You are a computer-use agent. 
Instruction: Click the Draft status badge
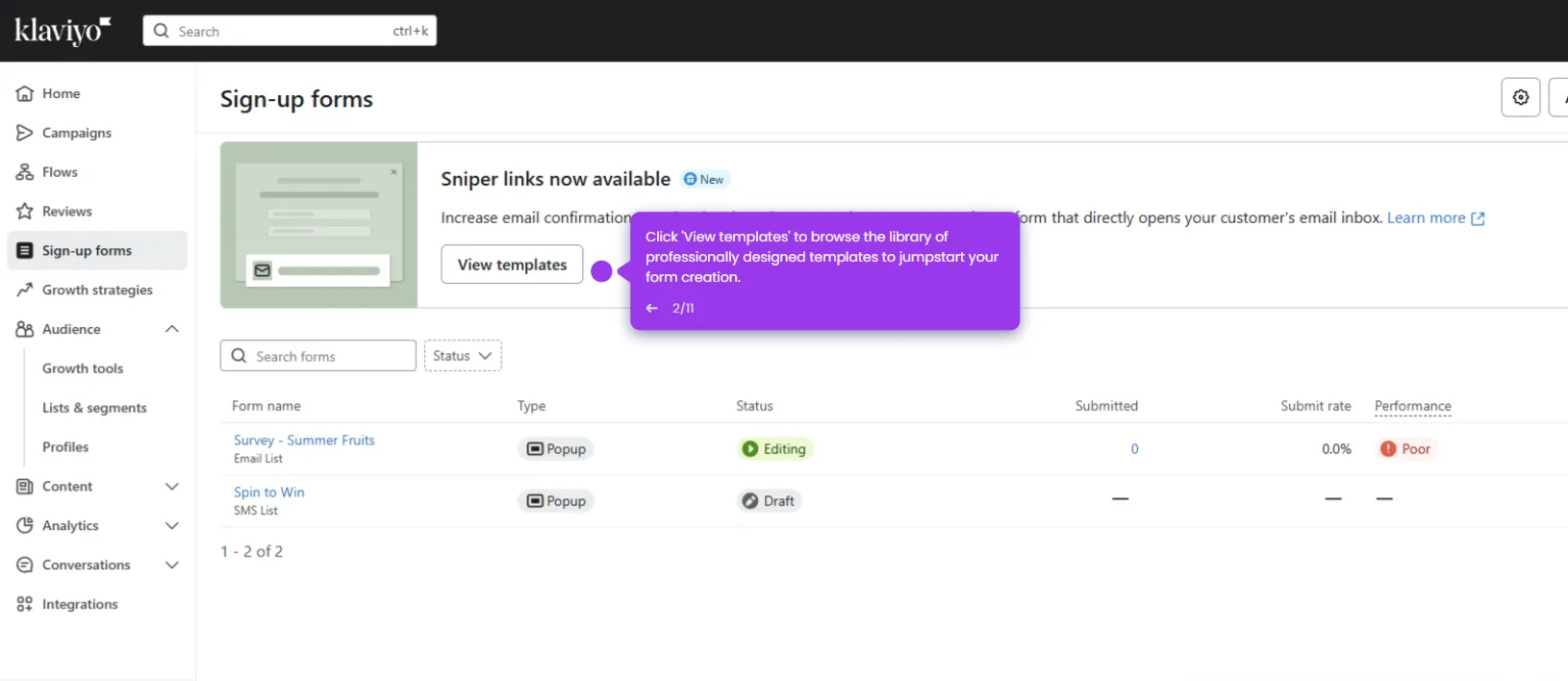click(x=770, y=501)
